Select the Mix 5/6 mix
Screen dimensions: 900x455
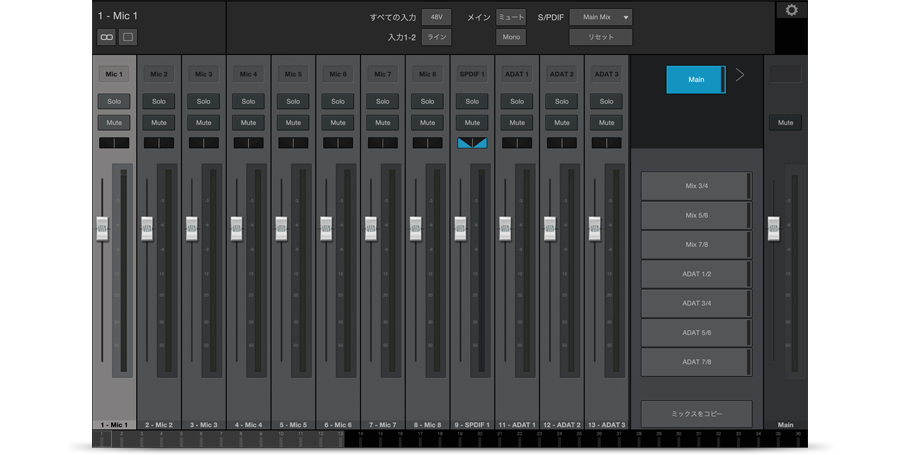pos(696,215)
